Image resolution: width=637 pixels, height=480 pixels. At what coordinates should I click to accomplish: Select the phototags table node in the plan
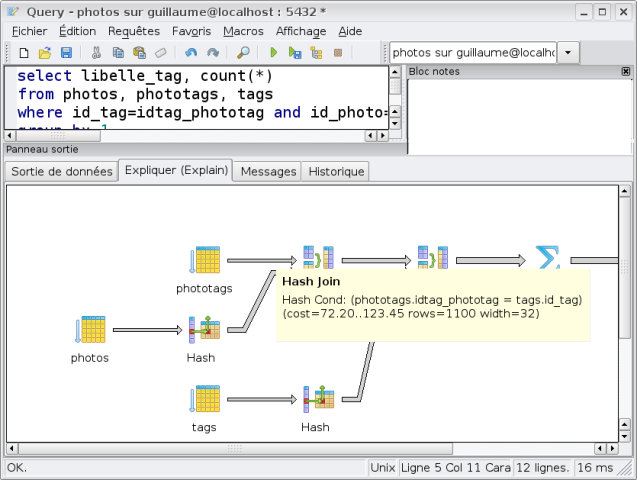[204, 260]
